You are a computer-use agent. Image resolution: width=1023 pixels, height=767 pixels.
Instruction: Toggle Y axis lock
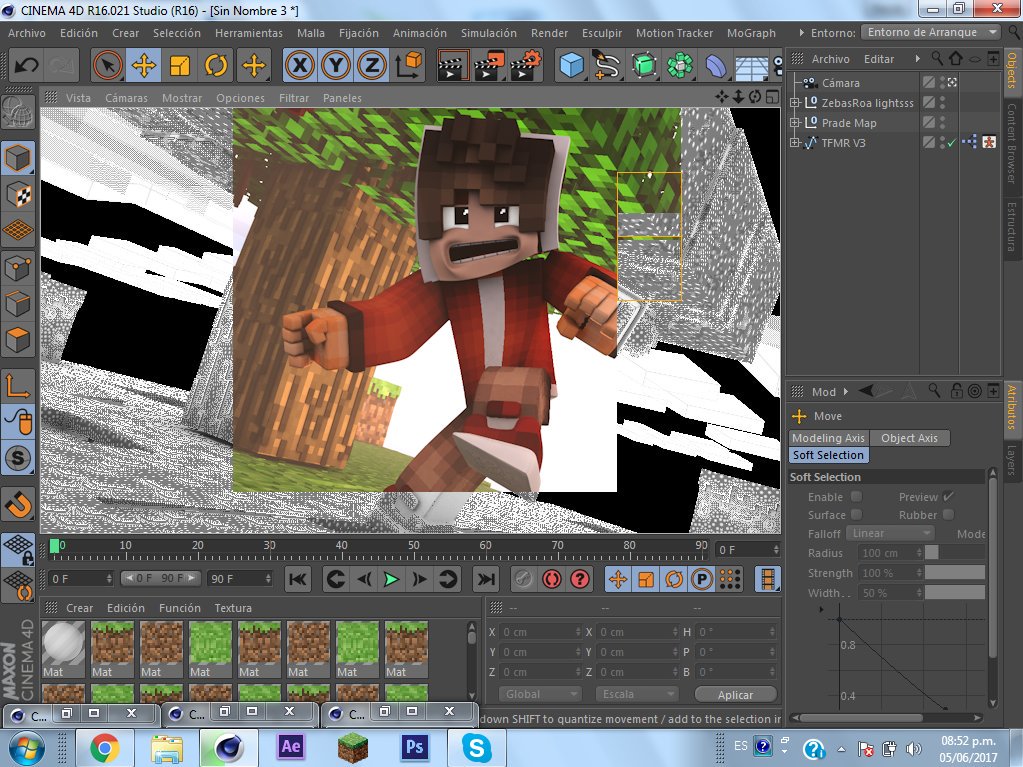(x=336, y=65)
